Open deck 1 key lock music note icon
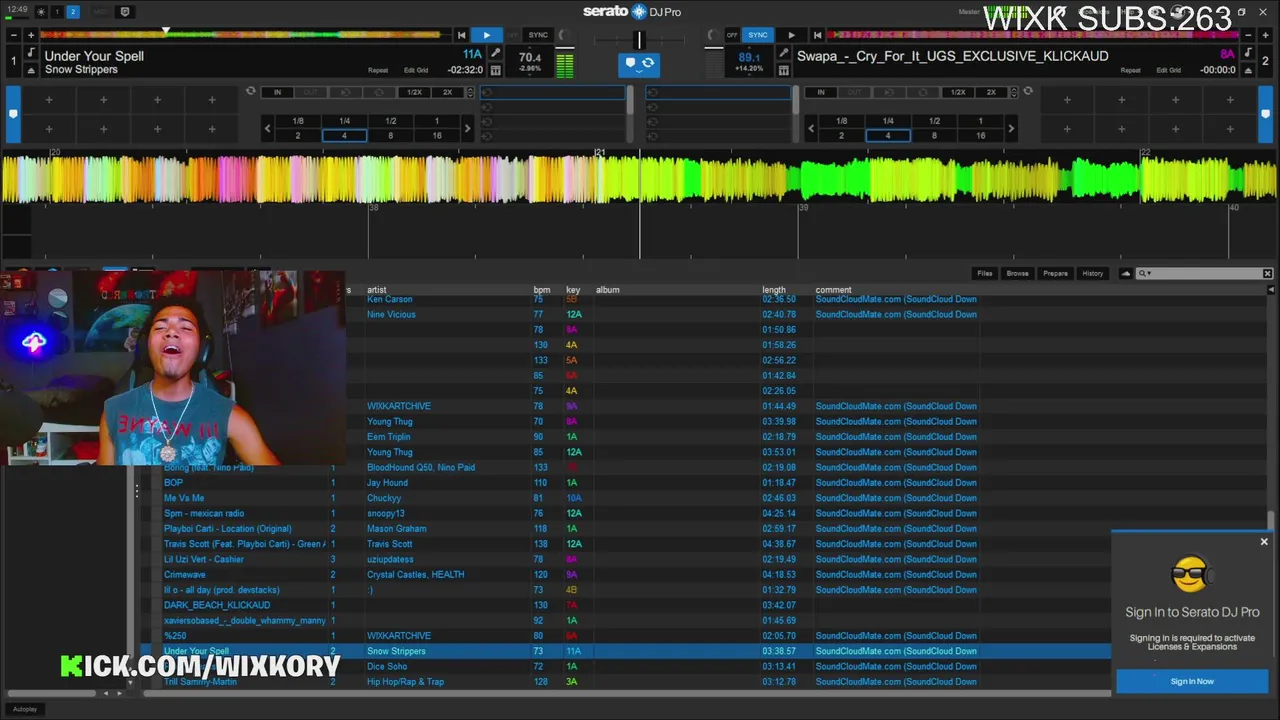 point(31,53)
